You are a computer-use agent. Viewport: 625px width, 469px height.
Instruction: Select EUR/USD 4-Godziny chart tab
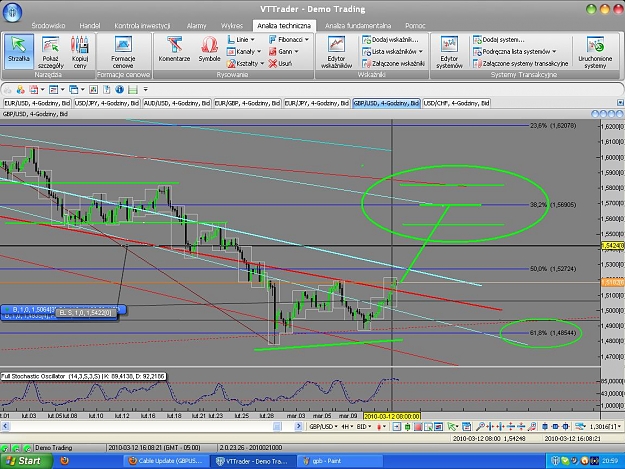(37, 103)
